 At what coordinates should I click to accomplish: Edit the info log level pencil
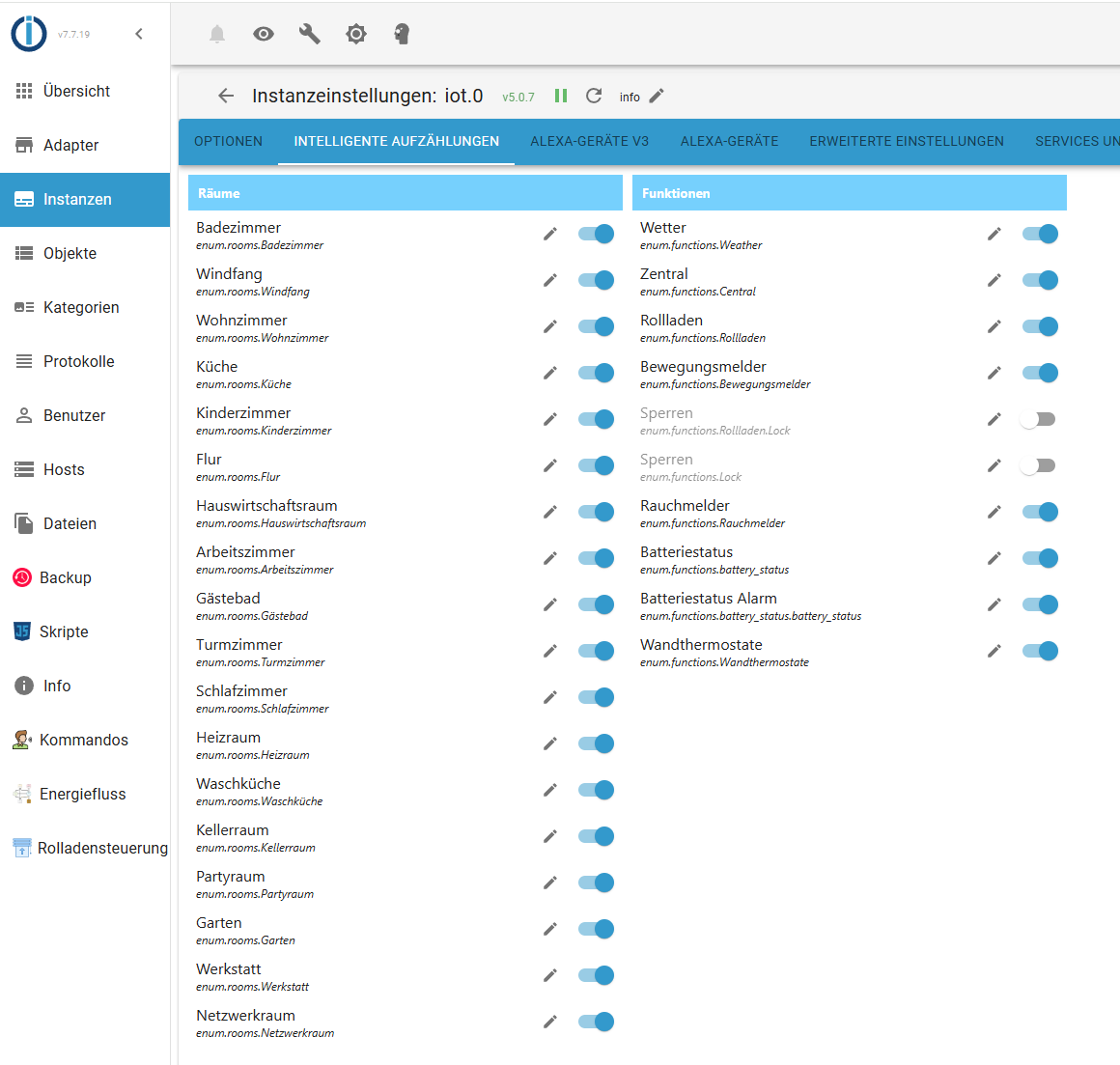click(657, 96)
